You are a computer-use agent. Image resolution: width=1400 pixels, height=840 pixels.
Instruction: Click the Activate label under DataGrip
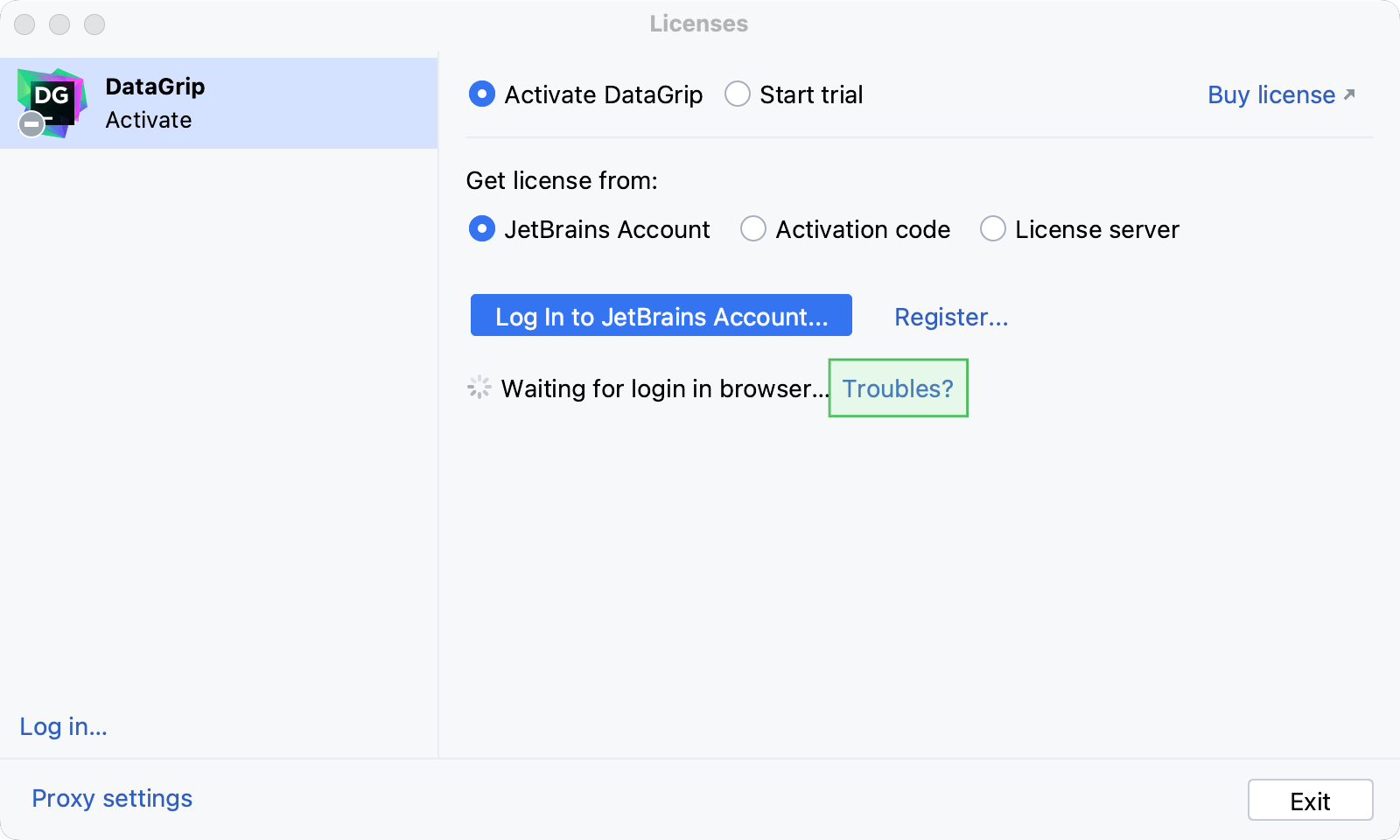coord(149,120)
